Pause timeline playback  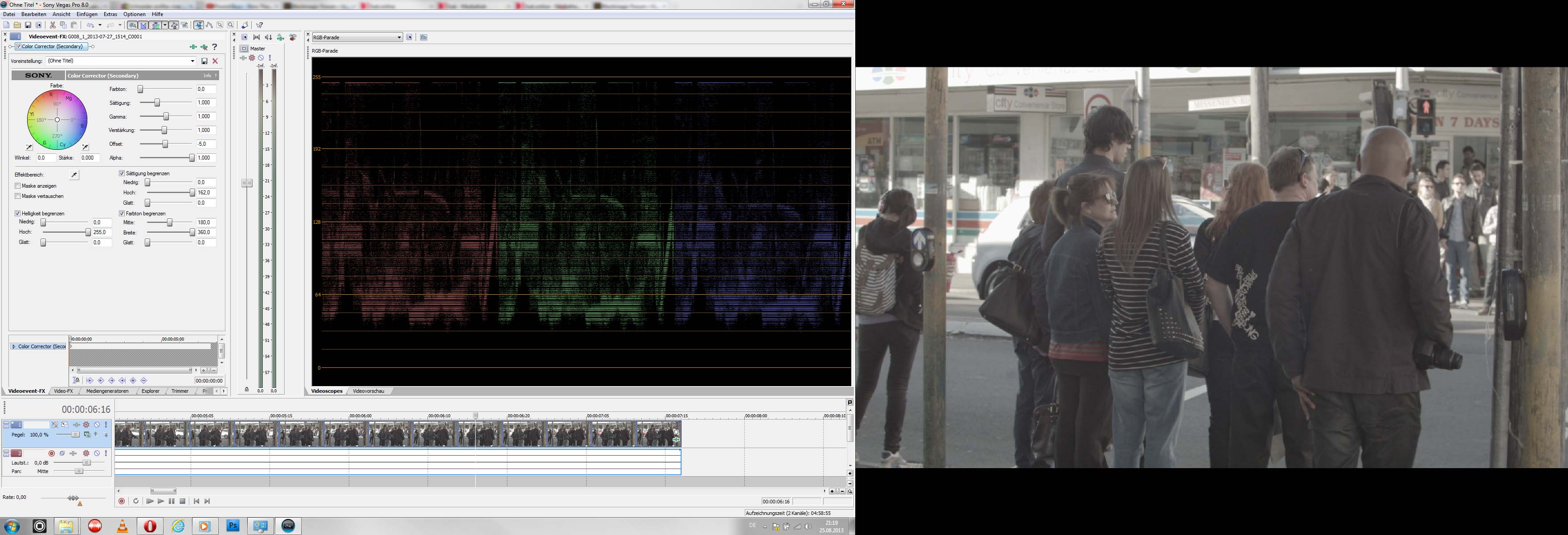(171, 501)
